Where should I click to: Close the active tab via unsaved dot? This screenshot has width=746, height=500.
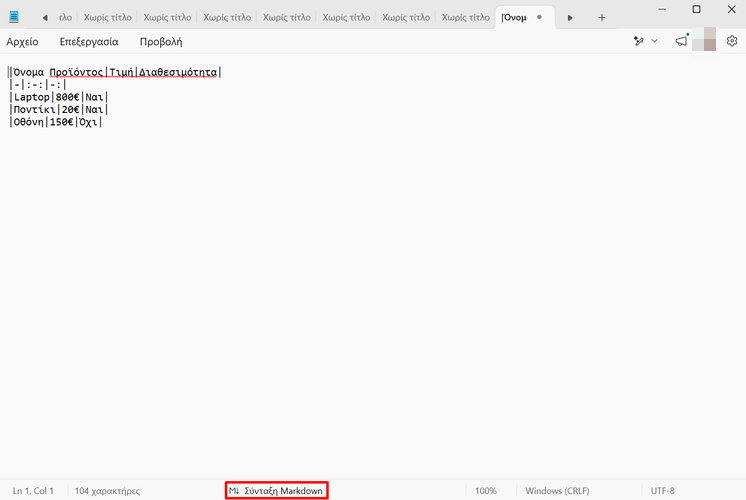click(x=540, y=18)
